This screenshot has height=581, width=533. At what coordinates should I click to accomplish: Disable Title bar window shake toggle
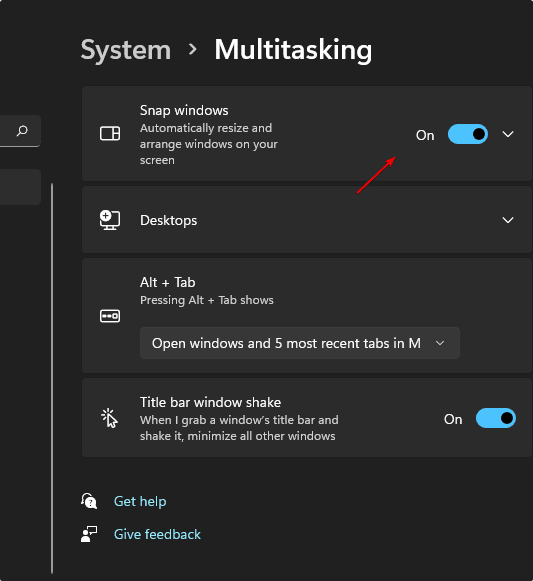(496, 418)
